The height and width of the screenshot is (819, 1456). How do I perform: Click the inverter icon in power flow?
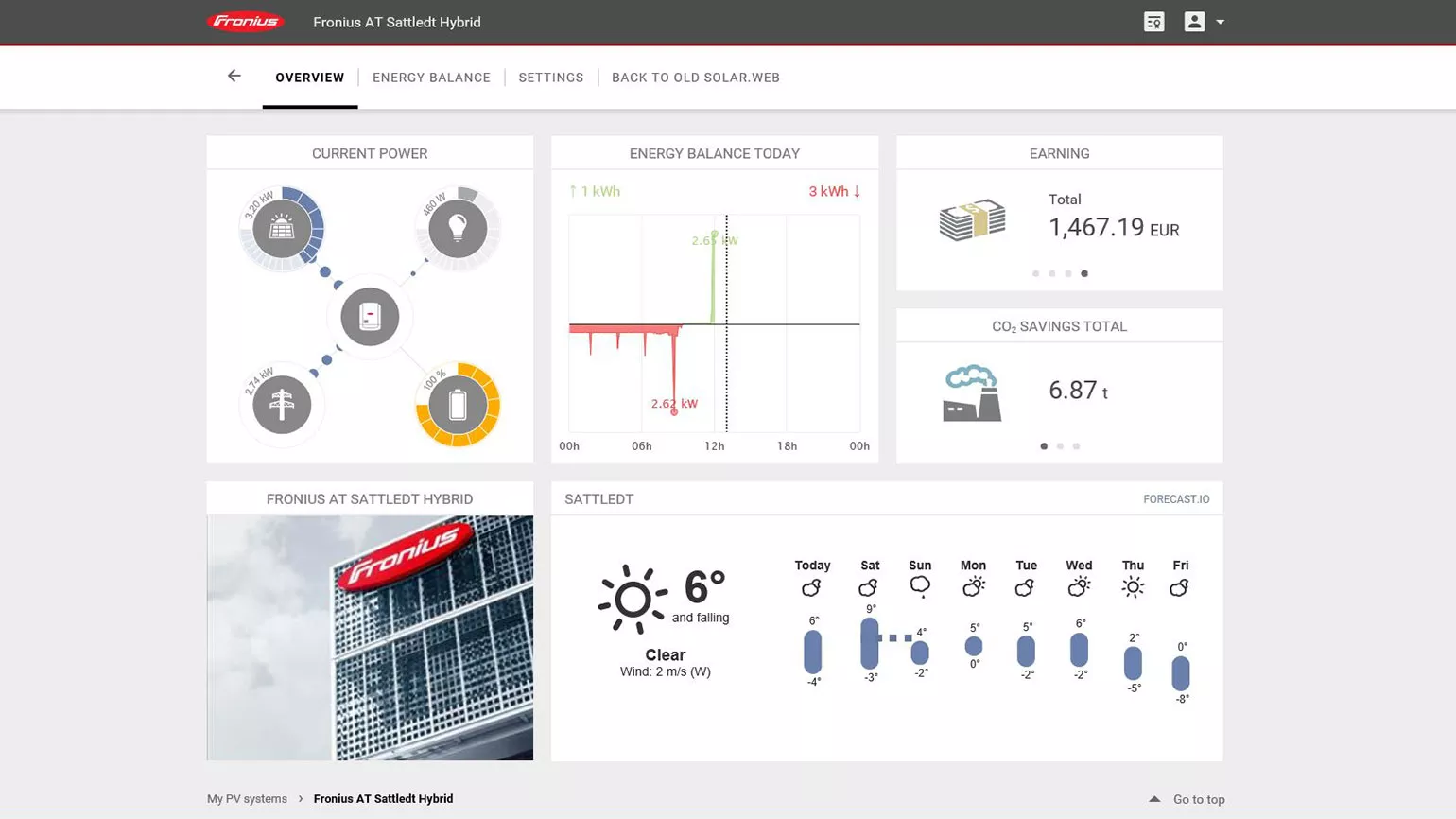[x=370, y=317]
